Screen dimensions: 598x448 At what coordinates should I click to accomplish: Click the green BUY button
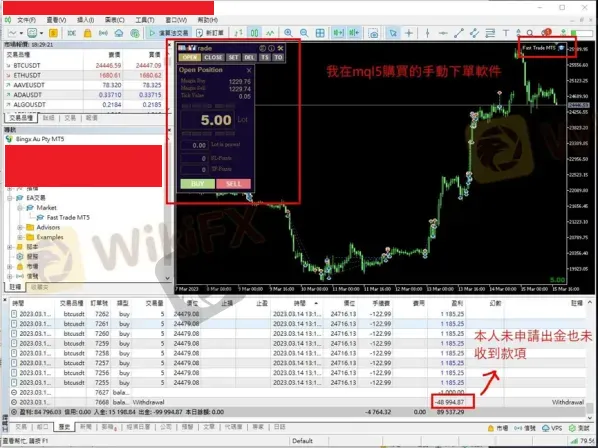pyautogui.click(x=198, y=184)
